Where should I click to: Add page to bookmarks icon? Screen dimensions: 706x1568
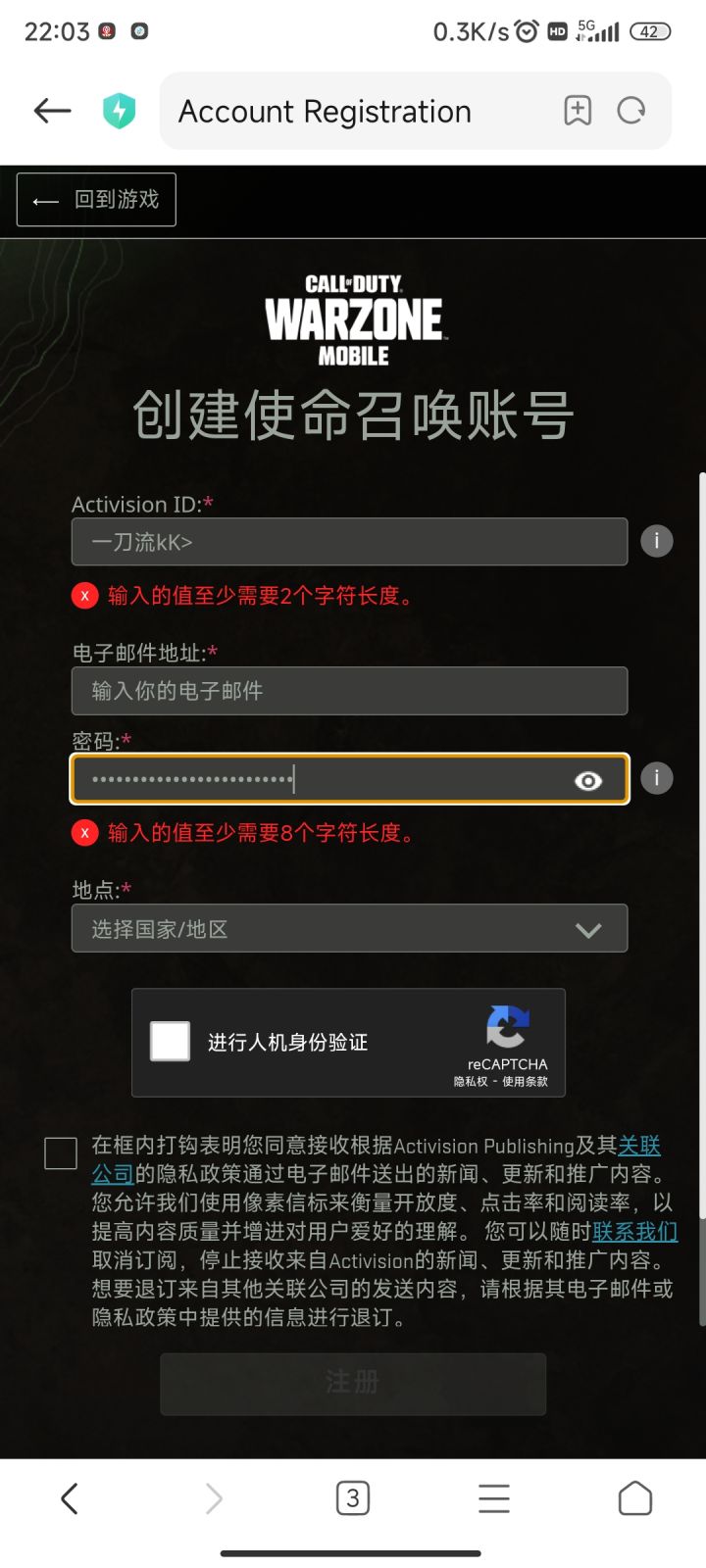[578, 111]
